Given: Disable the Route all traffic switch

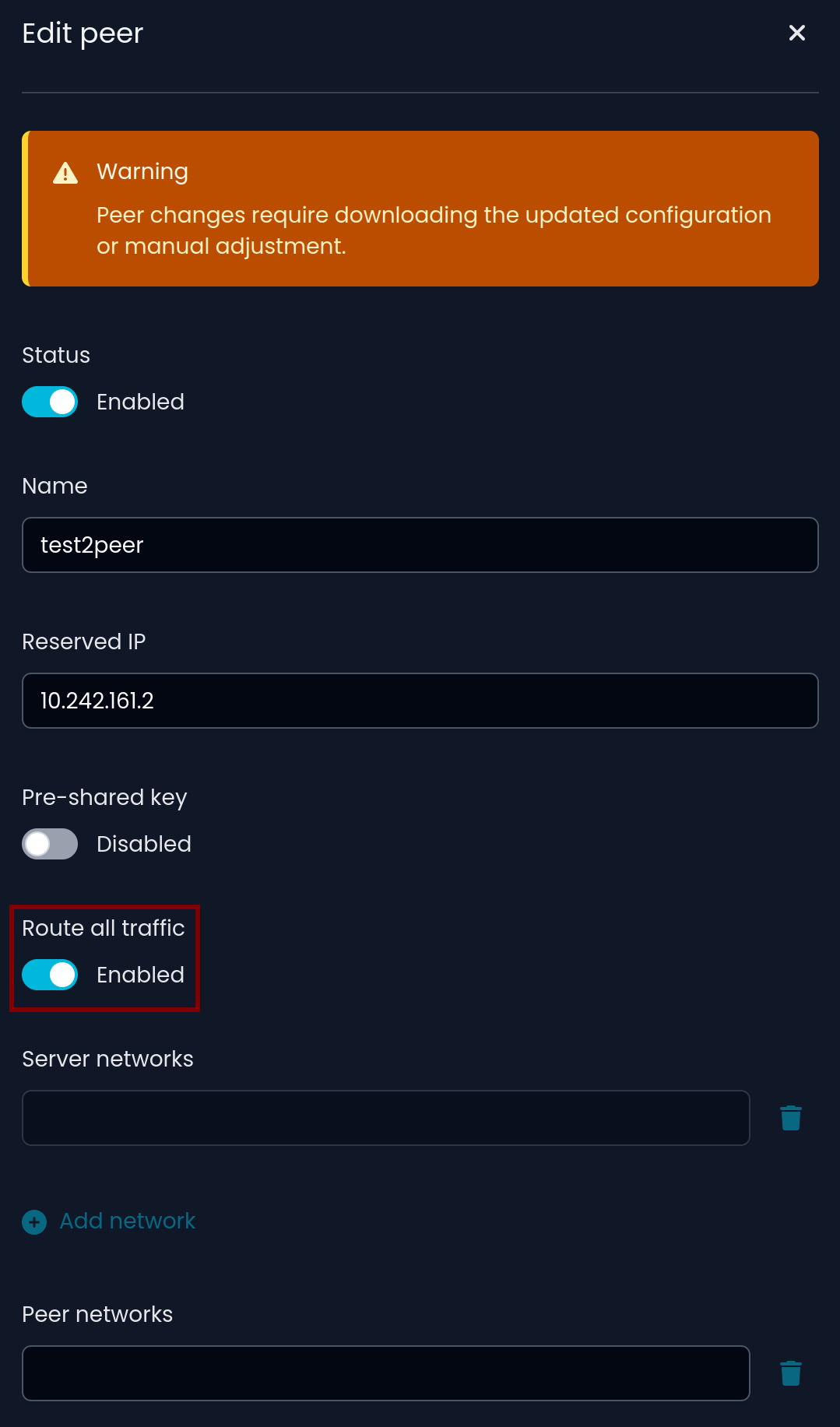Looking at the screenshot, I should (50, 975).
